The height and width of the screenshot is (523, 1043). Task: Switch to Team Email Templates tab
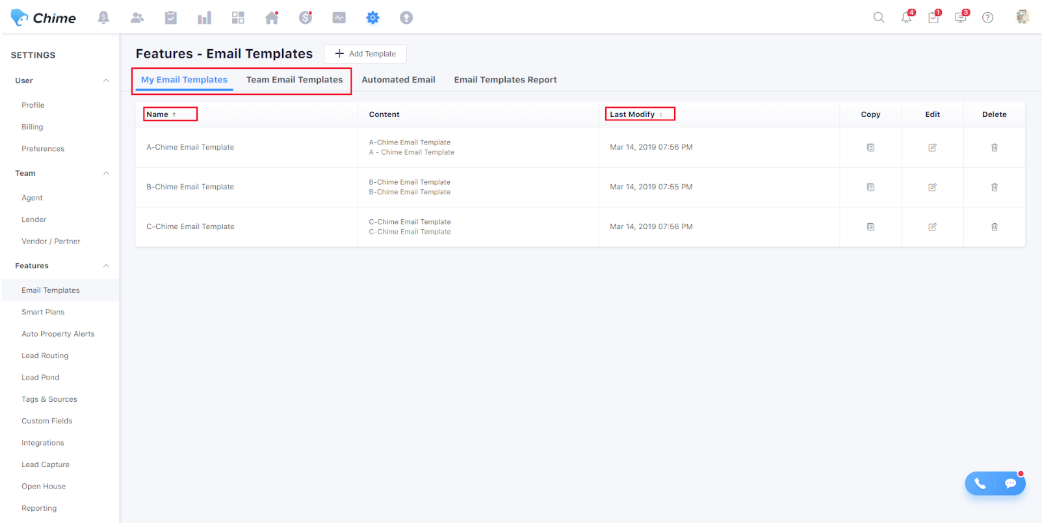tap(294, 80)
